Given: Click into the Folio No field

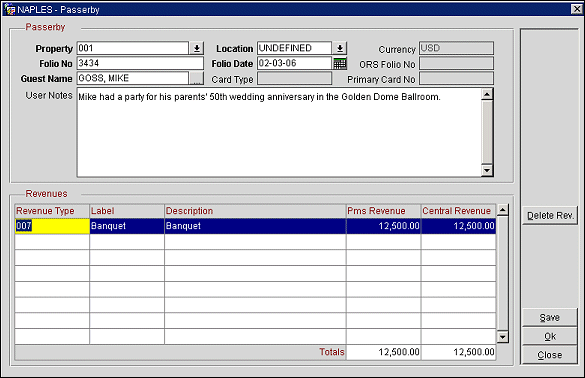Looking at the screenshot, I should (x=140, y=63).
